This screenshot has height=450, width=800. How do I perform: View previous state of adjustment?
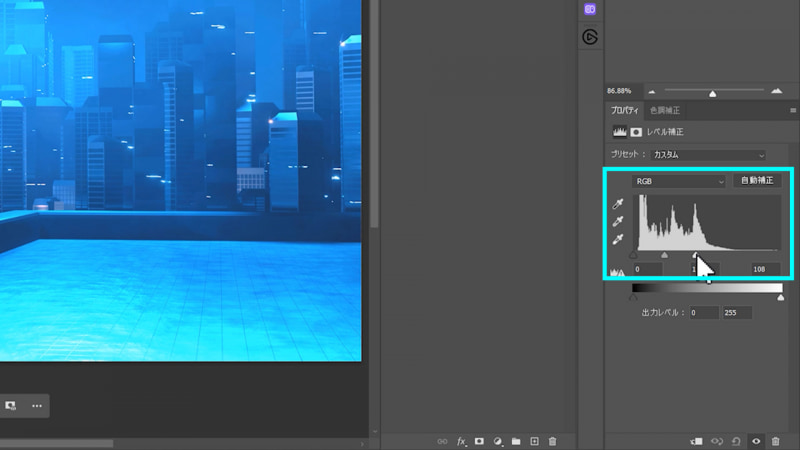(717, 441)
